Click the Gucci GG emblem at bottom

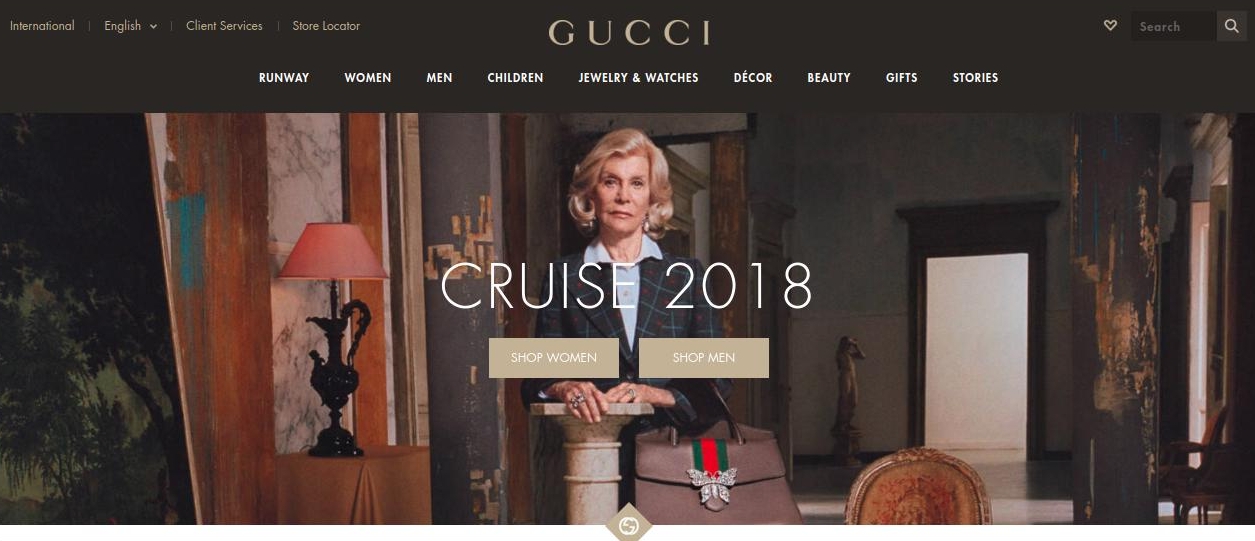point(628,525)
